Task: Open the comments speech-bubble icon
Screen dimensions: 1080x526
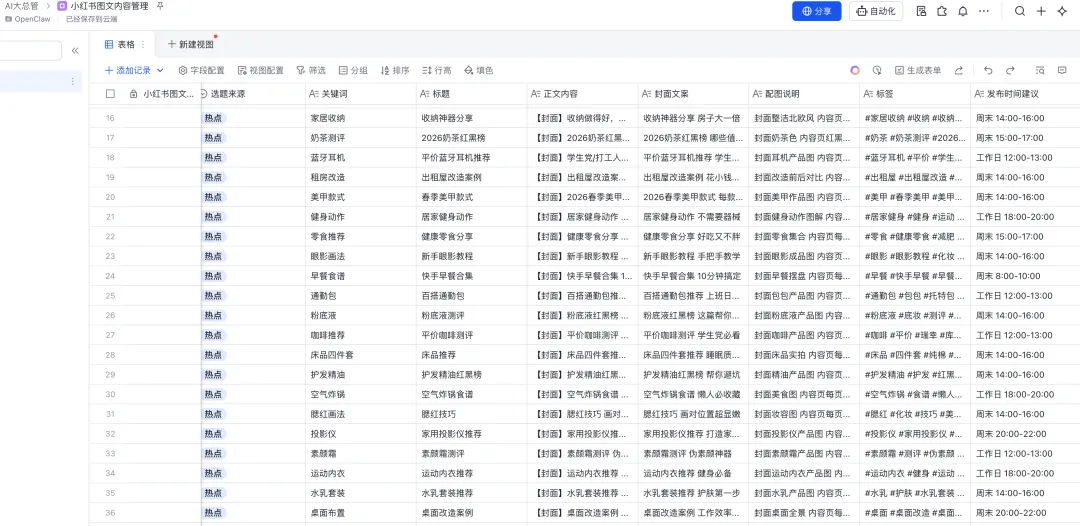Action: [x=1062, y=70]
